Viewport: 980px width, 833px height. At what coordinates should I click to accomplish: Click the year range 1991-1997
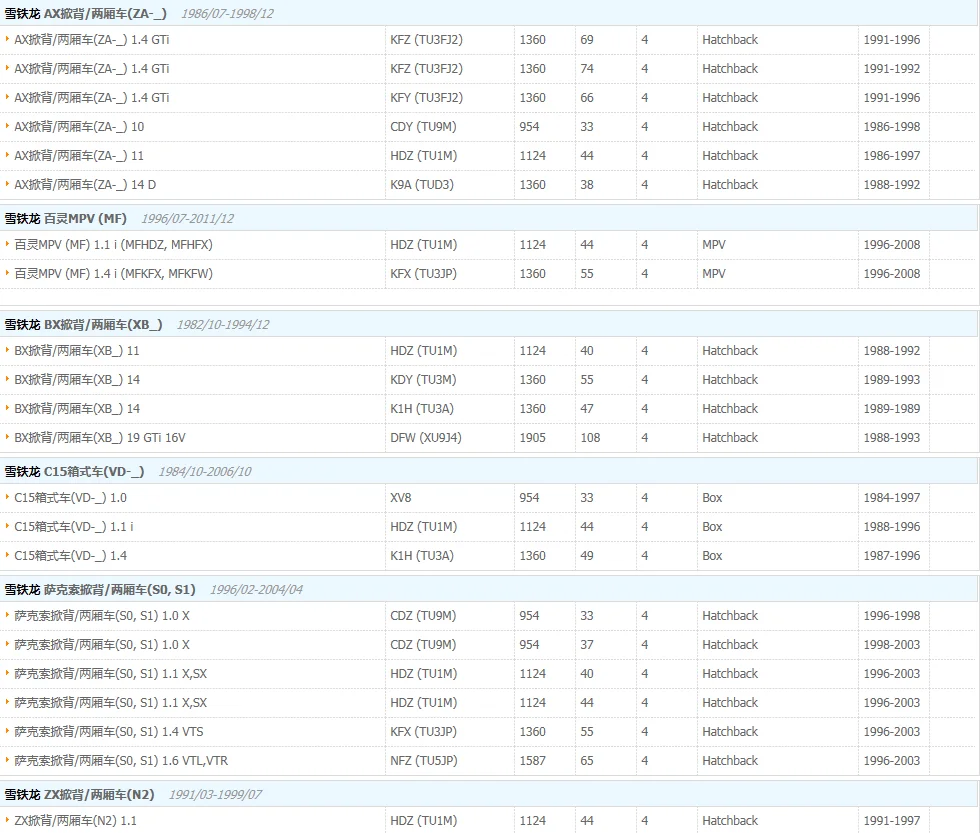pos(892,821)
